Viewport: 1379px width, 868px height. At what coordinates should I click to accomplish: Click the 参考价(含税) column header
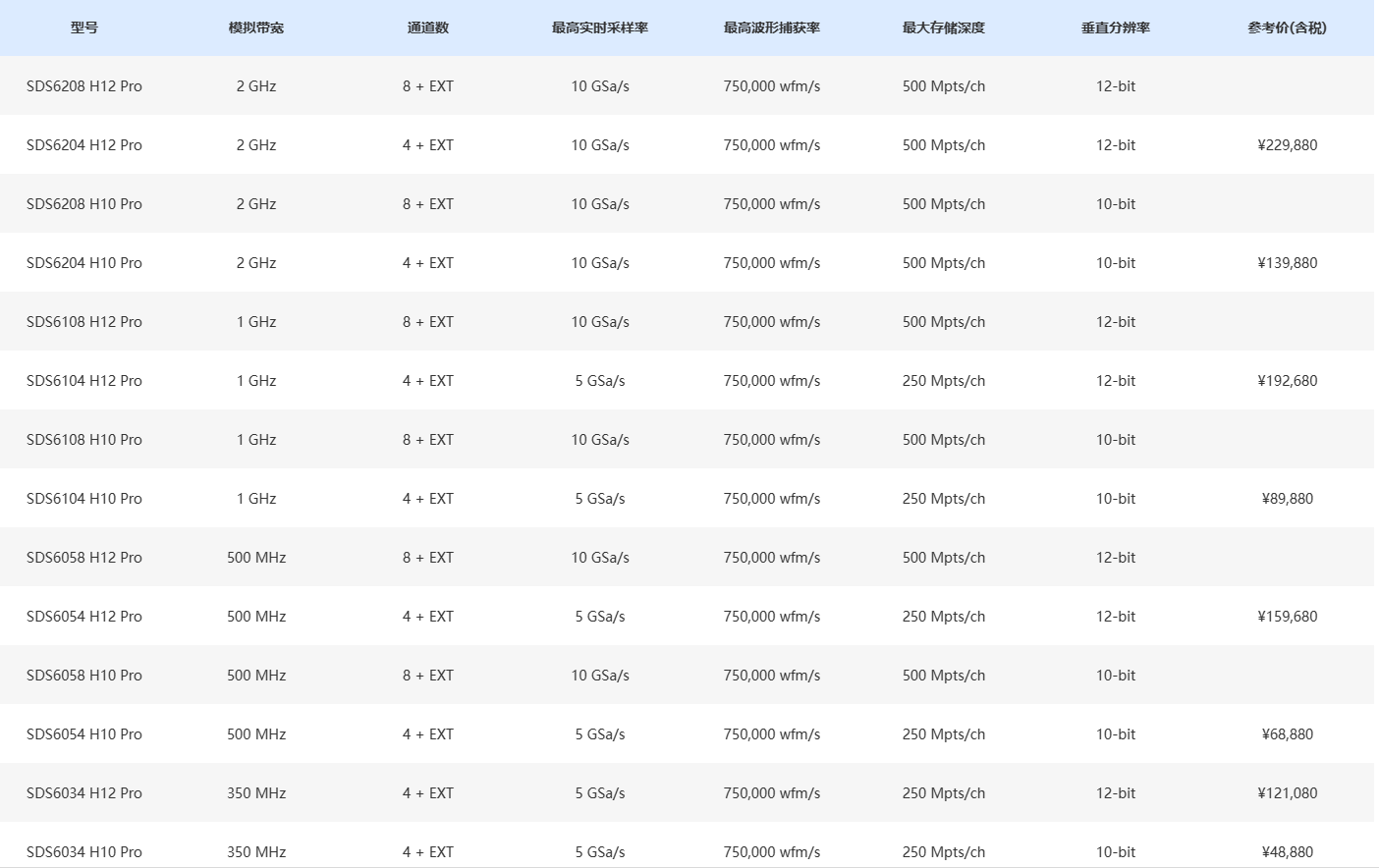[x=1288, y=27]
